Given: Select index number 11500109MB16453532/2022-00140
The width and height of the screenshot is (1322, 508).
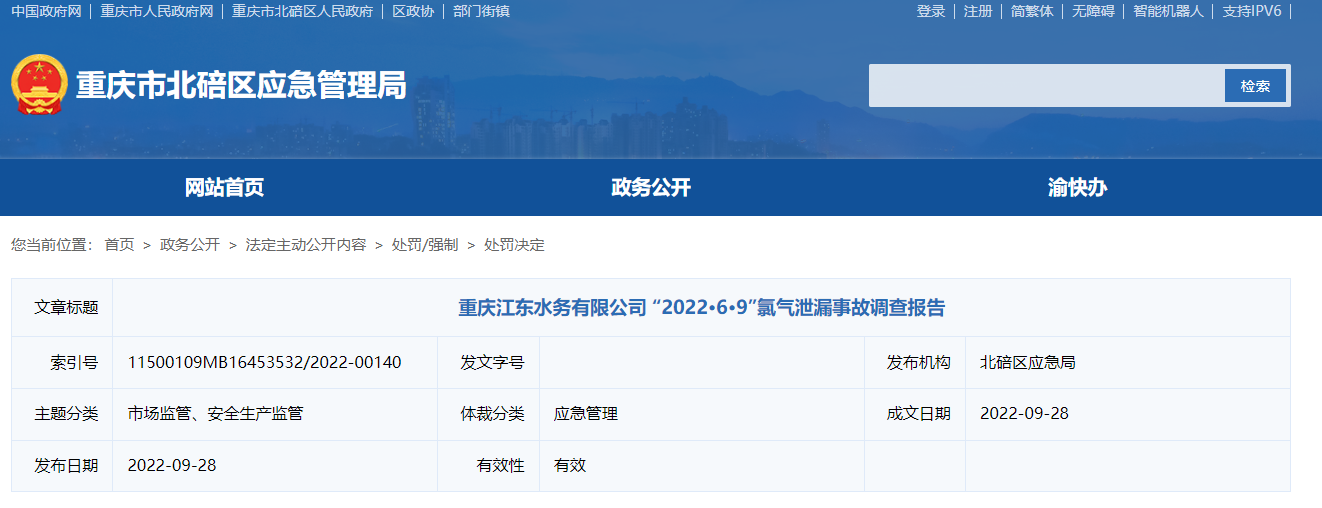Looking at the screenshot, I should click(x=265, y=362).
